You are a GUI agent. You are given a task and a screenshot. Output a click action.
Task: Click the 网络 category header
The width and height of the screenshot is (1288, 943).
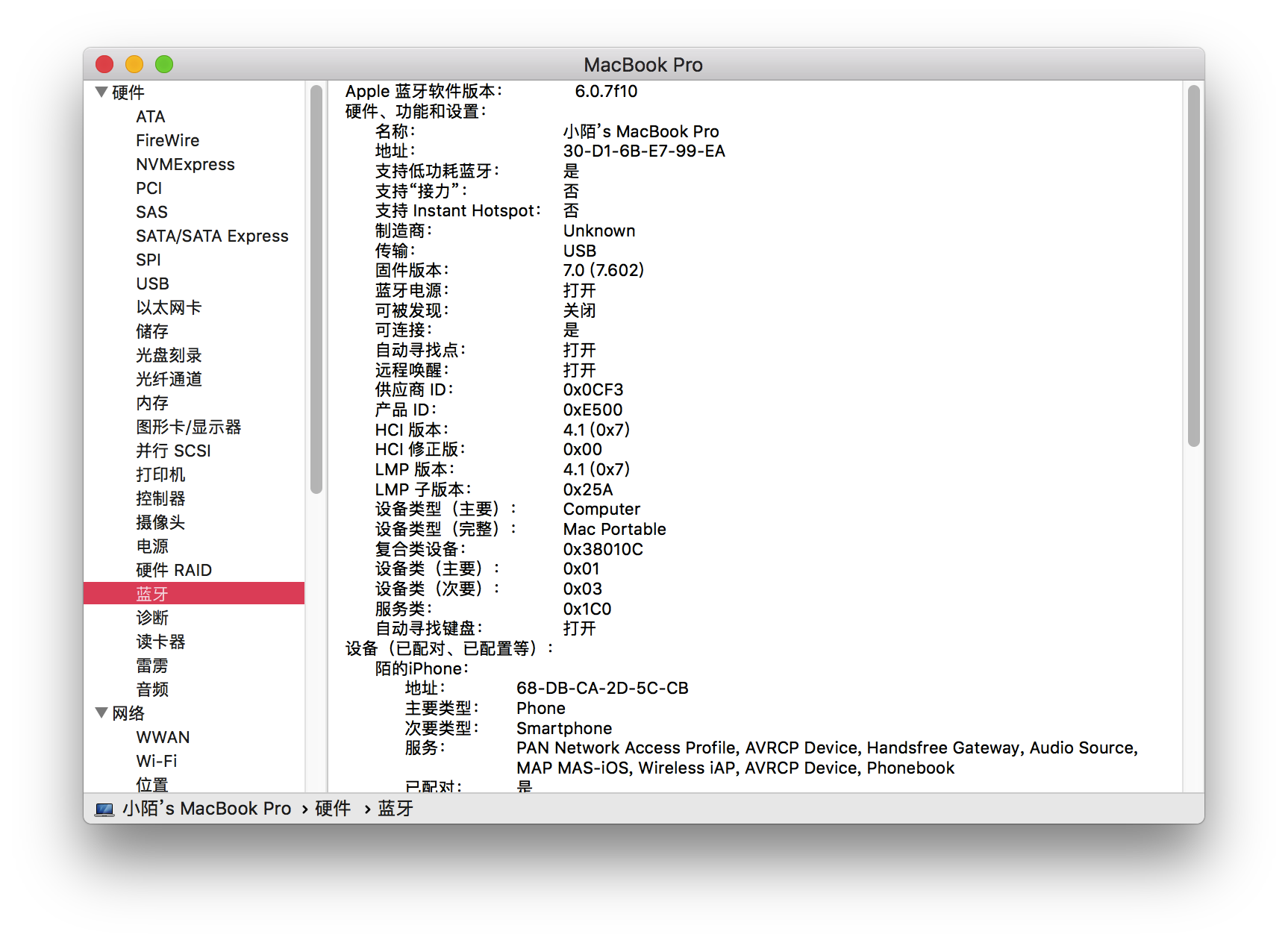(128, 713)
